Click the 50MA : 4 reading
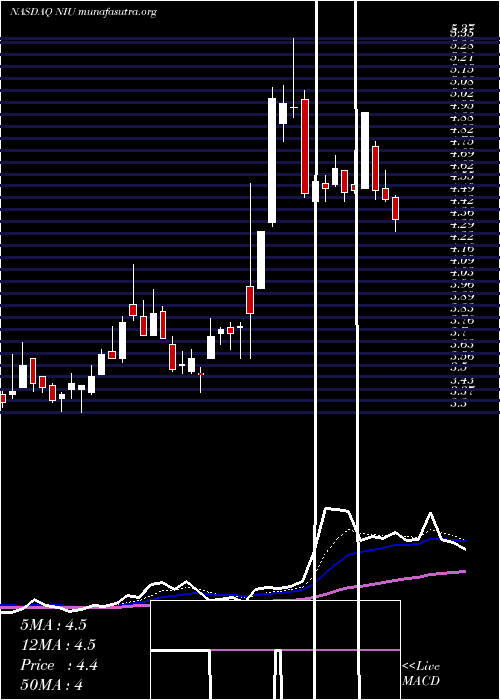Viewport: 500px width, 700px height. [51, 685]
